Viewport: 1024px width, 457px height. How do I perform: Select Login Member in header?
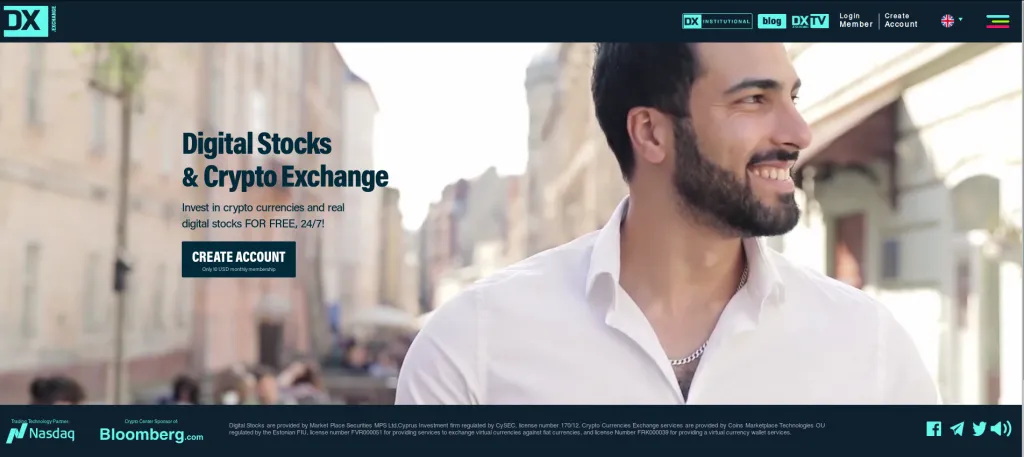click(856, 20)
